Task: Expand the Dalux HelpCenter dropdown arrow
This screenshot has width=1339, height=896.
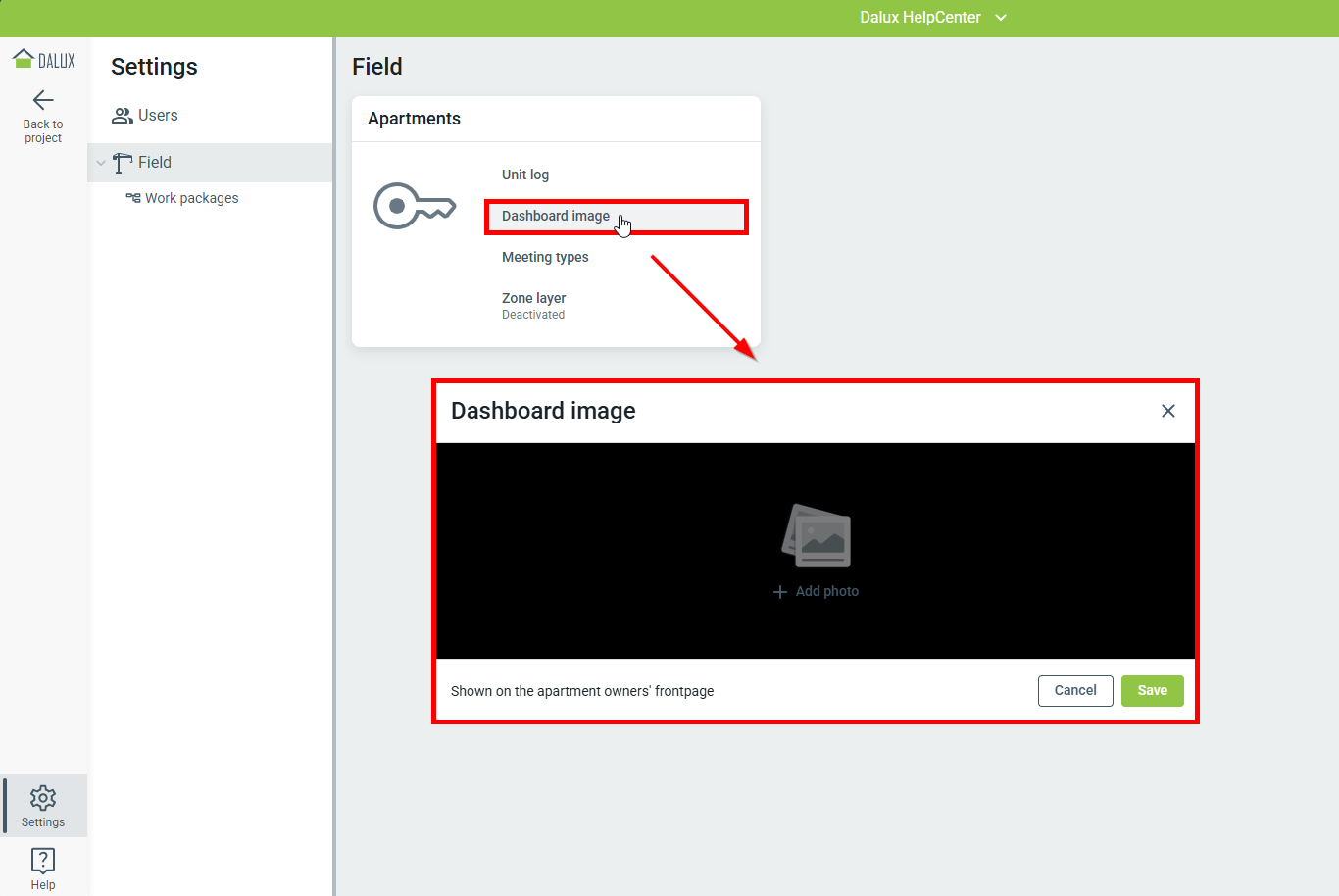Action: [x=1001, y=18]
